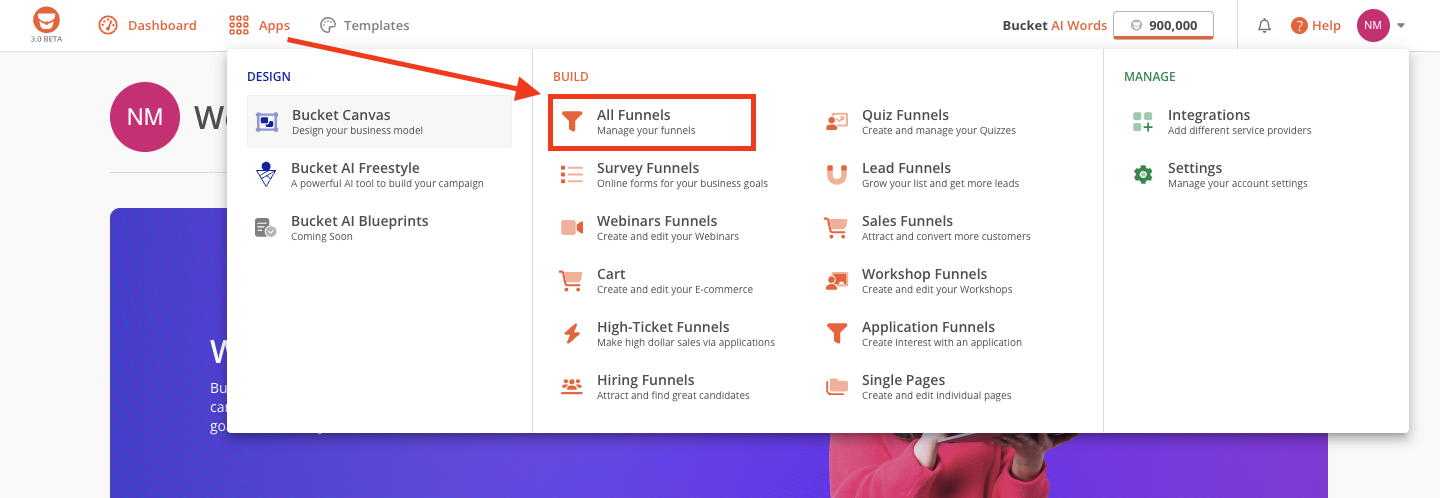The height and width of the screenshot is (498, 1440).
Task: Click the Apps grid icon
Action: (238, 25)
